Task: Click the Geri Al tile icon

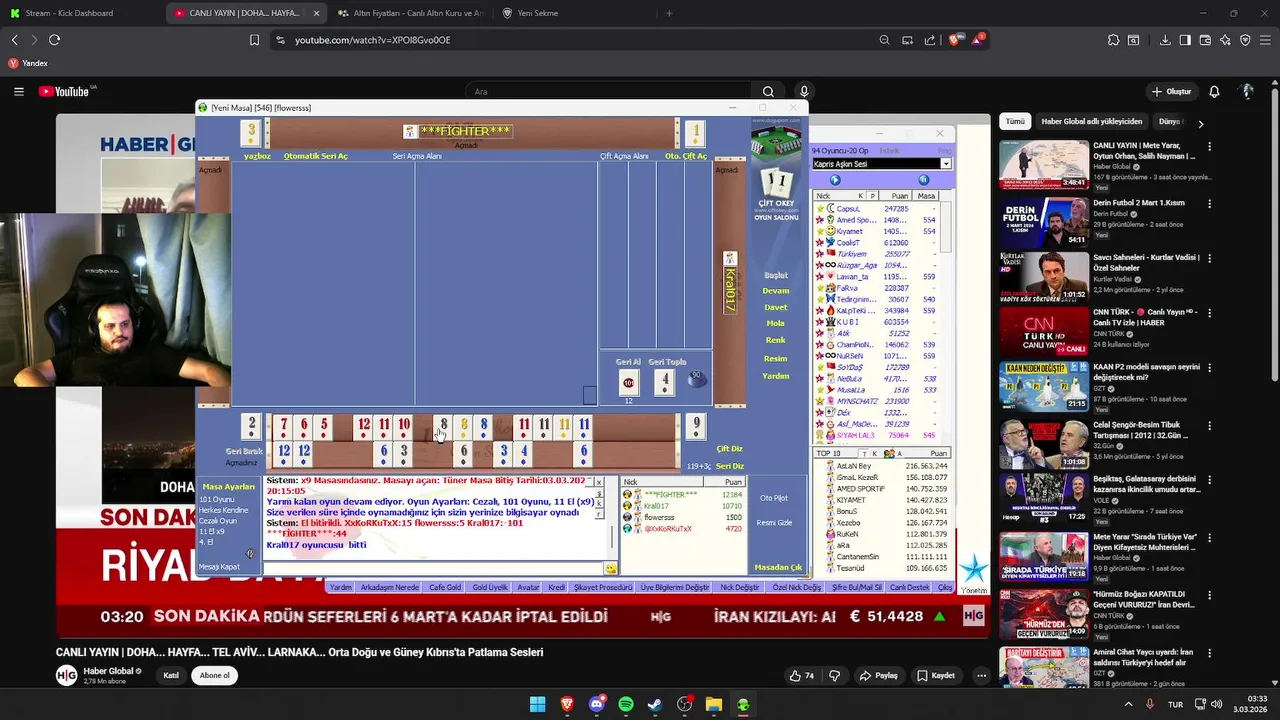Action: tap(629, 382)
